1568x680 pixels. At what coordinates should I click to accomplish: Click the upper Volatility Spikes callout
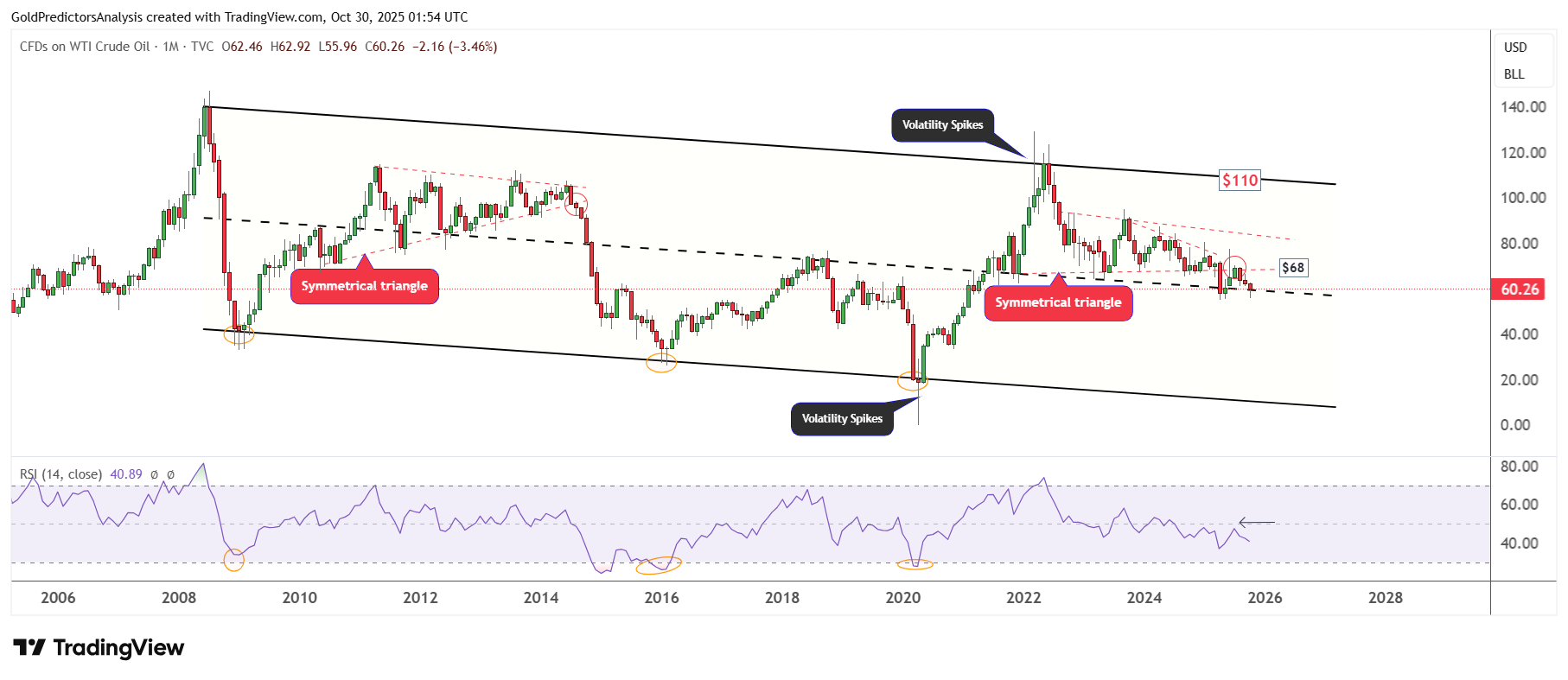pos(942,125)
